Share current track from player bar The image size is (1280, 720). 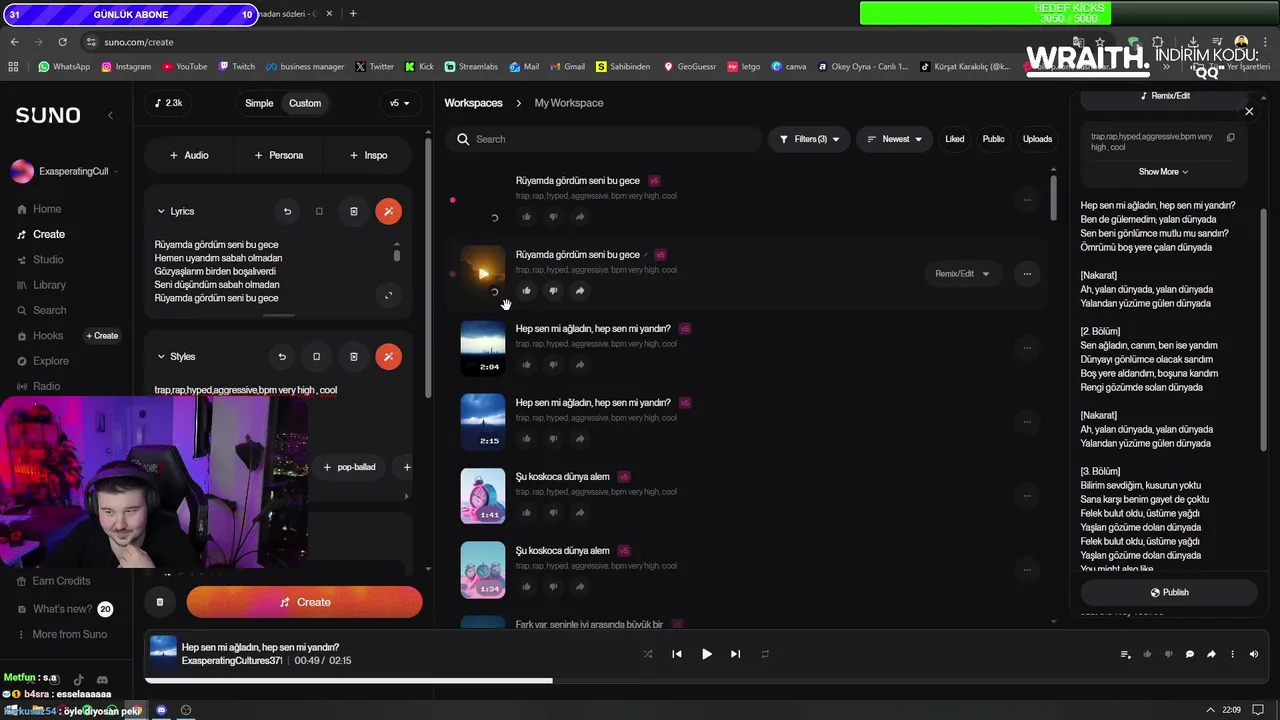[x=1211, y=654]
